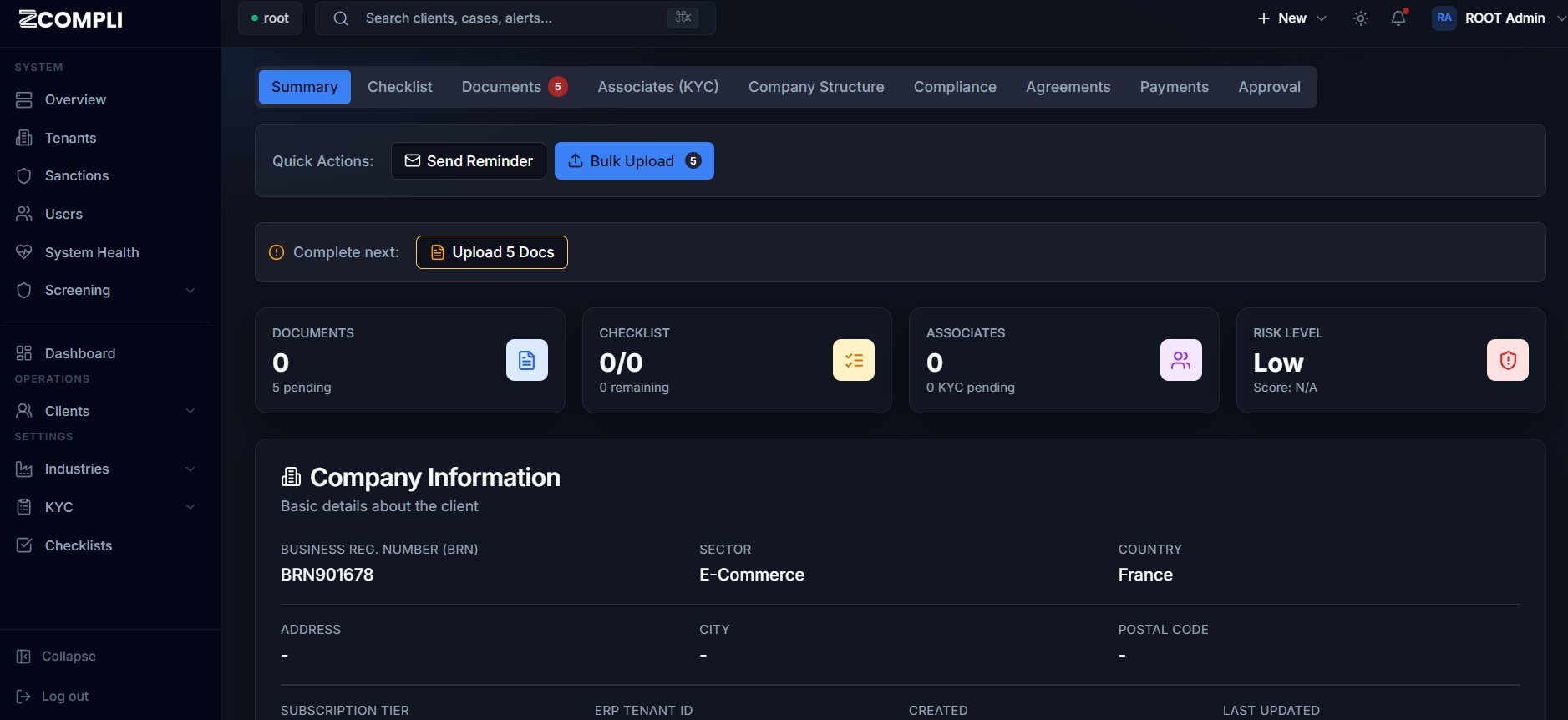Click the Users people icon

point(24,214)
